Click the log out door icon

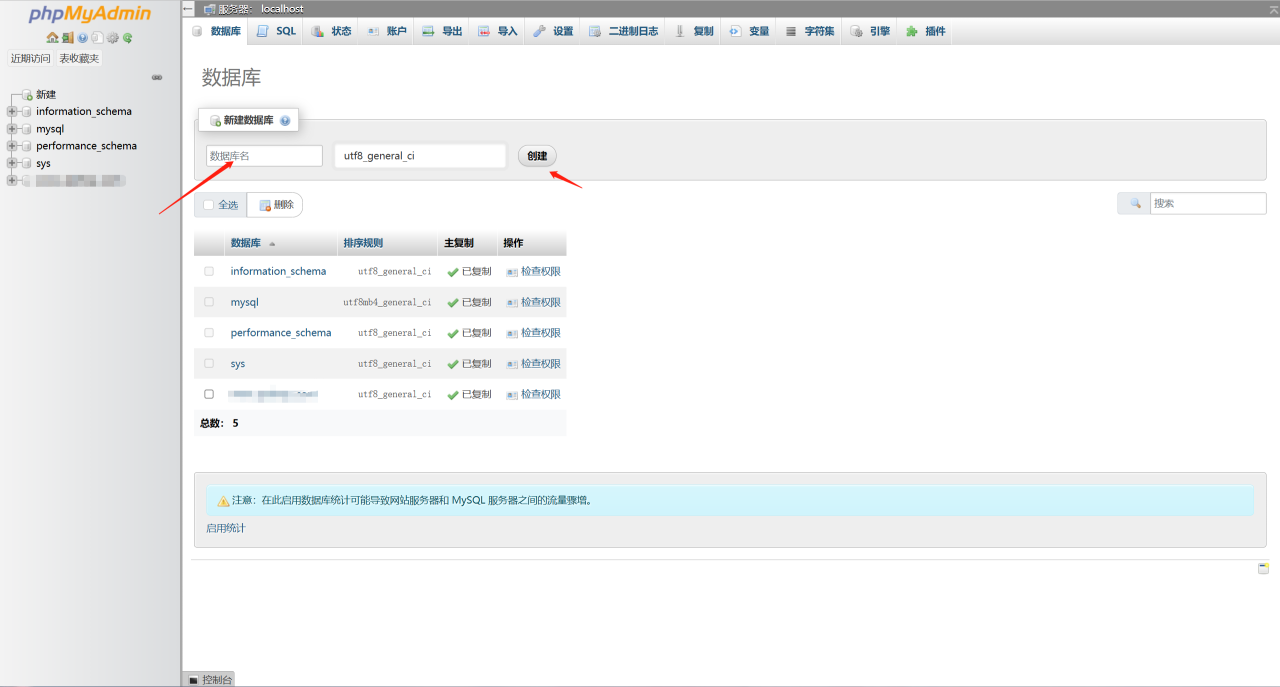tap(67, 38)
